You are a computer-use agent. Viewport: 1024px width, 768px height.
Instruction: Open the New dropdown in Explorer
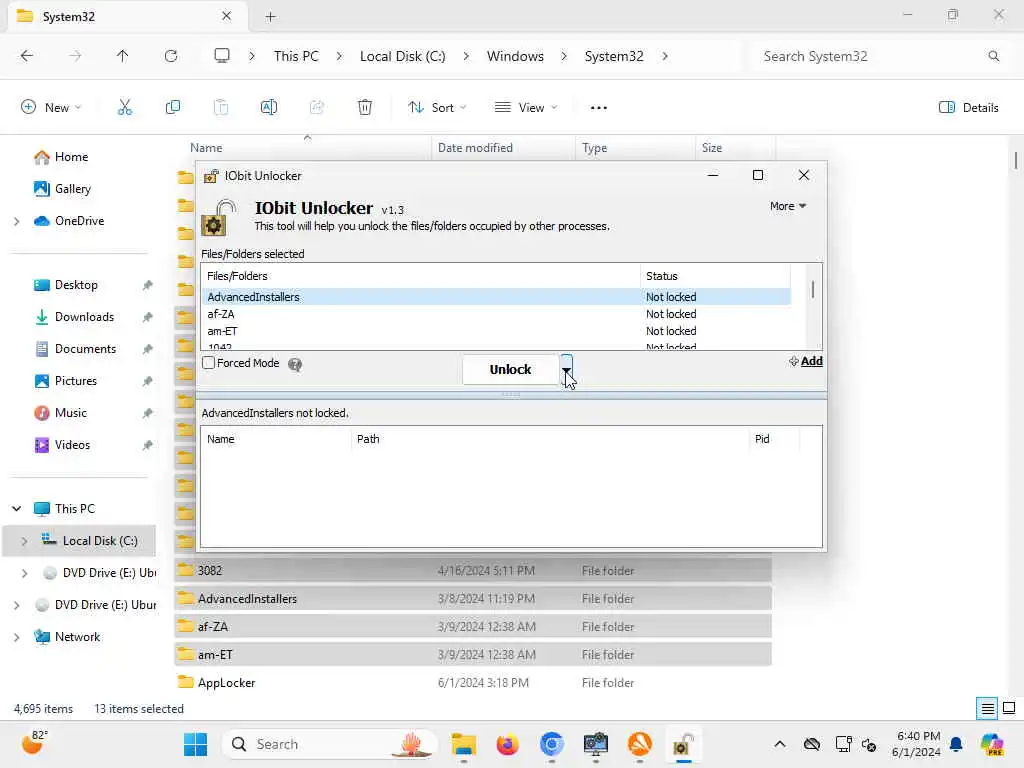(52, 108)
